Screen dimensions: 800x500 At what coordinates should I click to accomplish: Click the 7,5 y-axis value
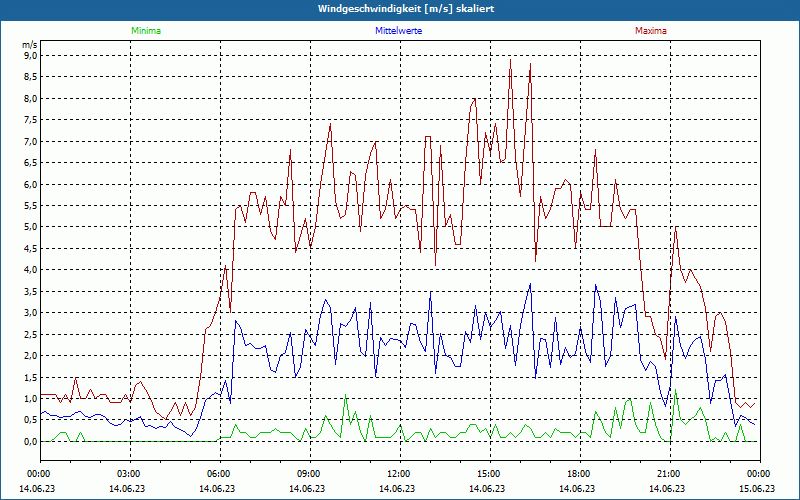coord(31,119)
